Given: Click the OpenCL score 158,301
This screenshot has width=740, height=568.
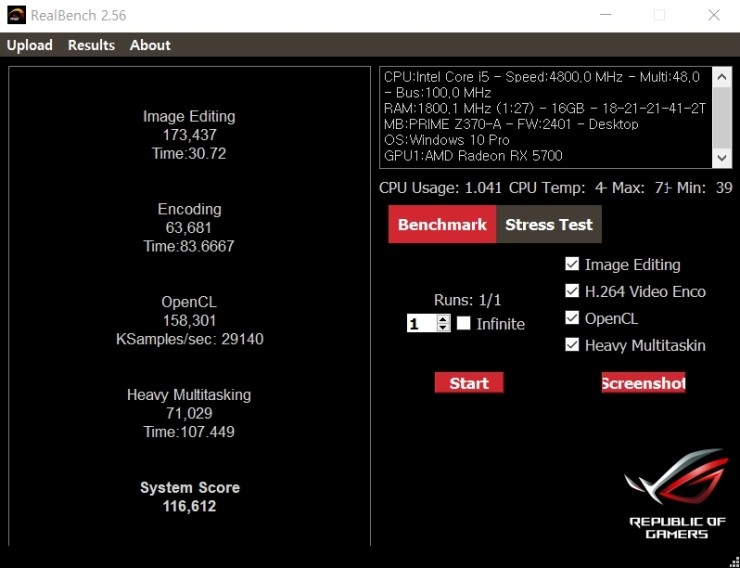Looking at the screenshot, I should point(189,321).
